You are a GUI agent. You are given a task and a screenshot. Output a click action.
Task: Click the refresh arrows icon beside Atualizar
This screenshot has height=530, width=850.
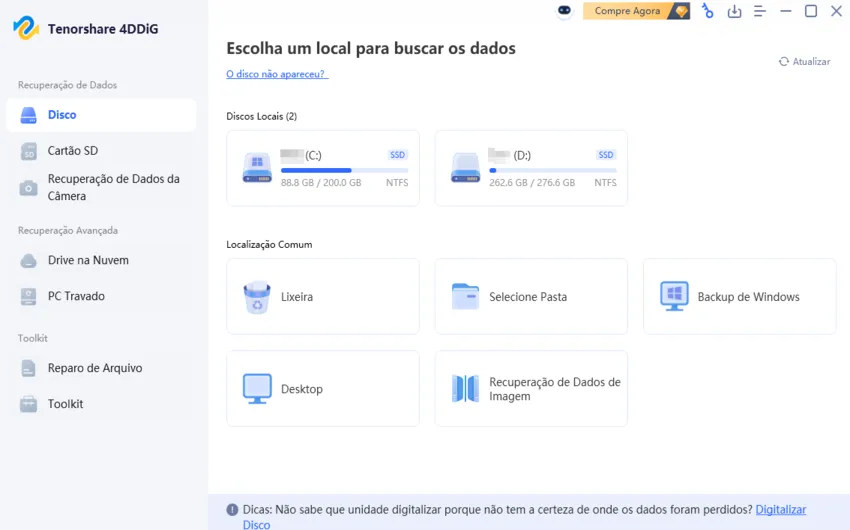(784, 62)
